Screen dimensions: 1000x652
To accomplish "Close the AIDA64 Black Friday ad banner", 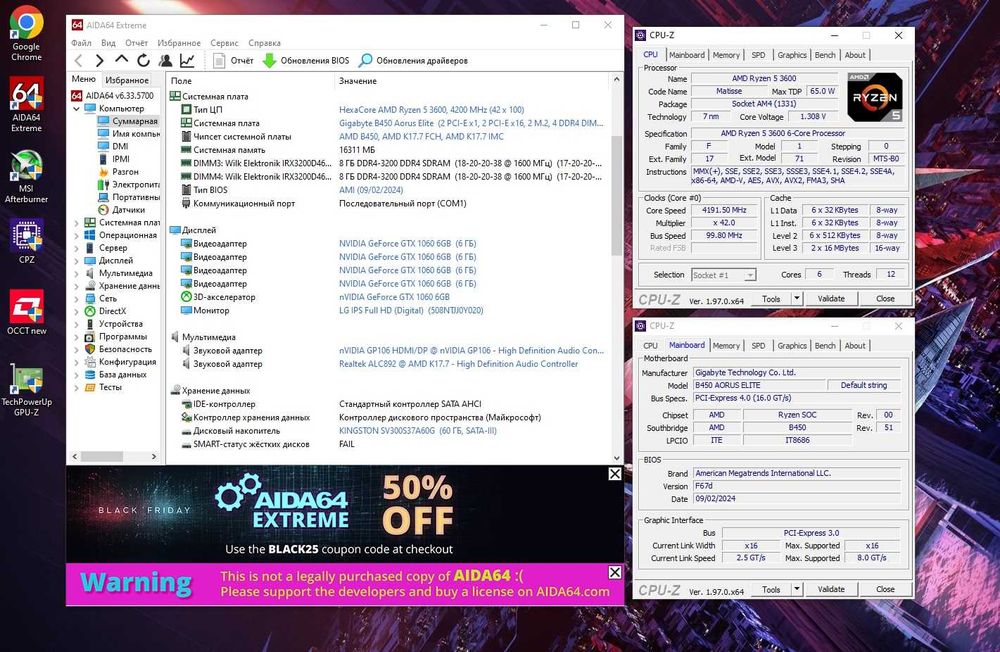I will click(x=615, y=473).
